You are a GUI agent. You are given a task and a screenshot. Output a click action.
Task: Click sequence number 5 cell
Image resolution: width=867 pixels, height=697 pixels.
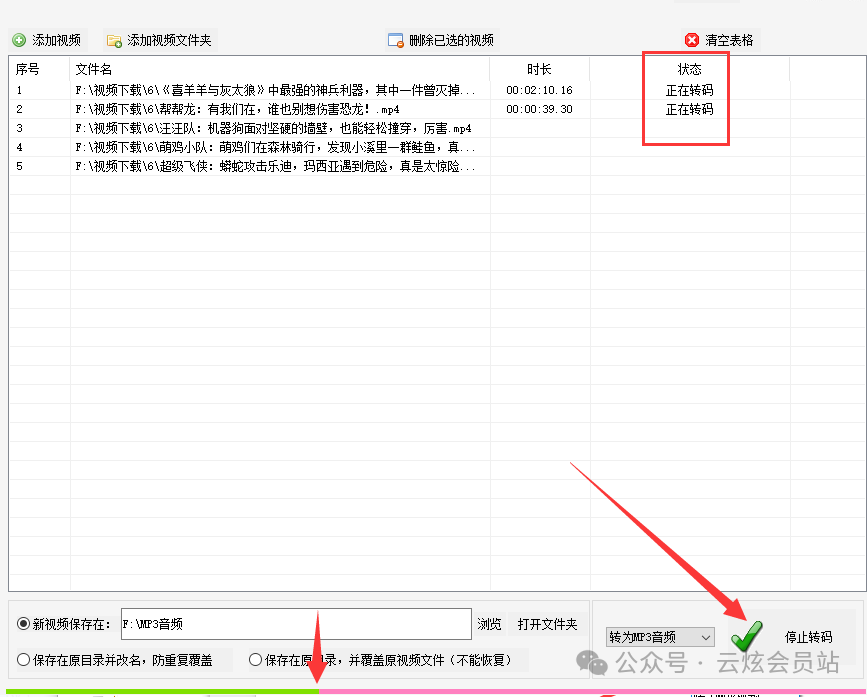click(x=19, y=166)
